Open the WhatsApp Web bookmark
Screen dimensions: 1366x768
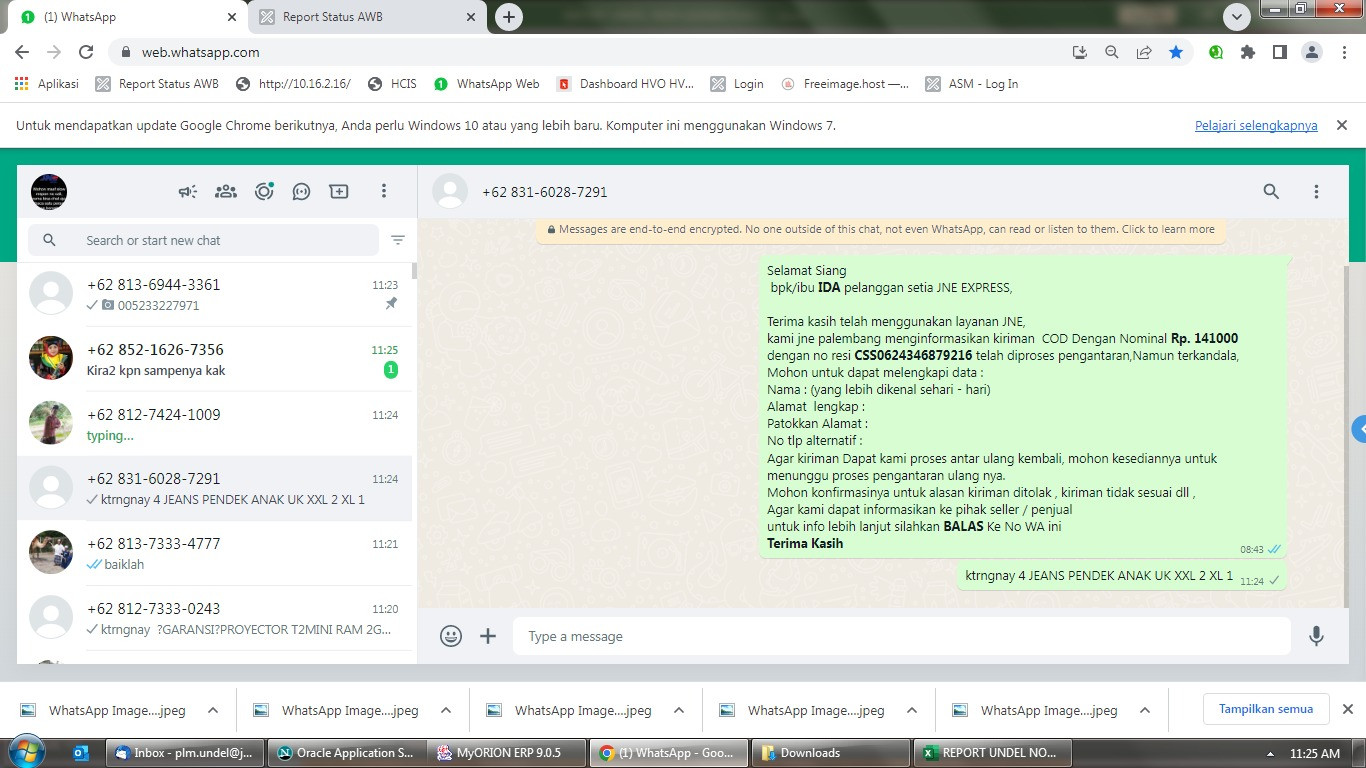pos(487,84)
